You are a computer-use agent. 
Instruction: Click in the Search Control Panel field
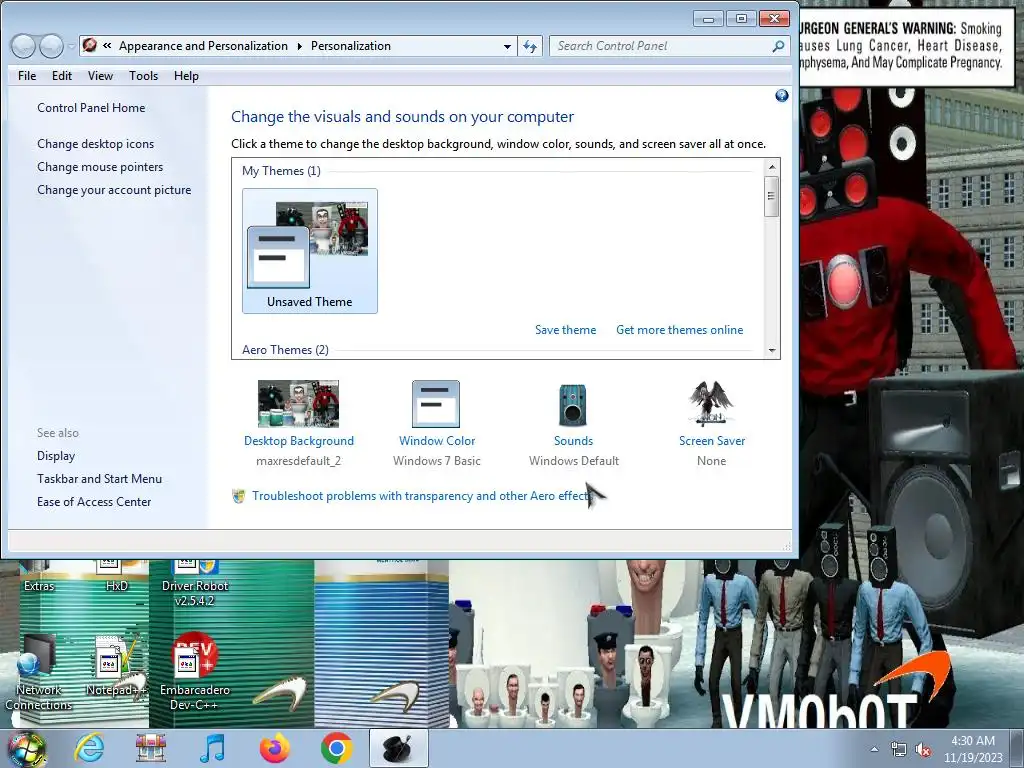tap(660, 46)
